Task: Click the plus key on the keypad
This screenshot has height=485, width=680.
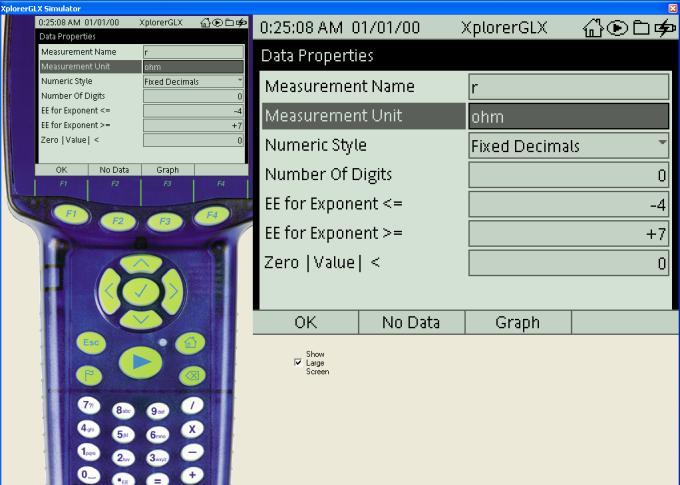Action: coord(192,475)
